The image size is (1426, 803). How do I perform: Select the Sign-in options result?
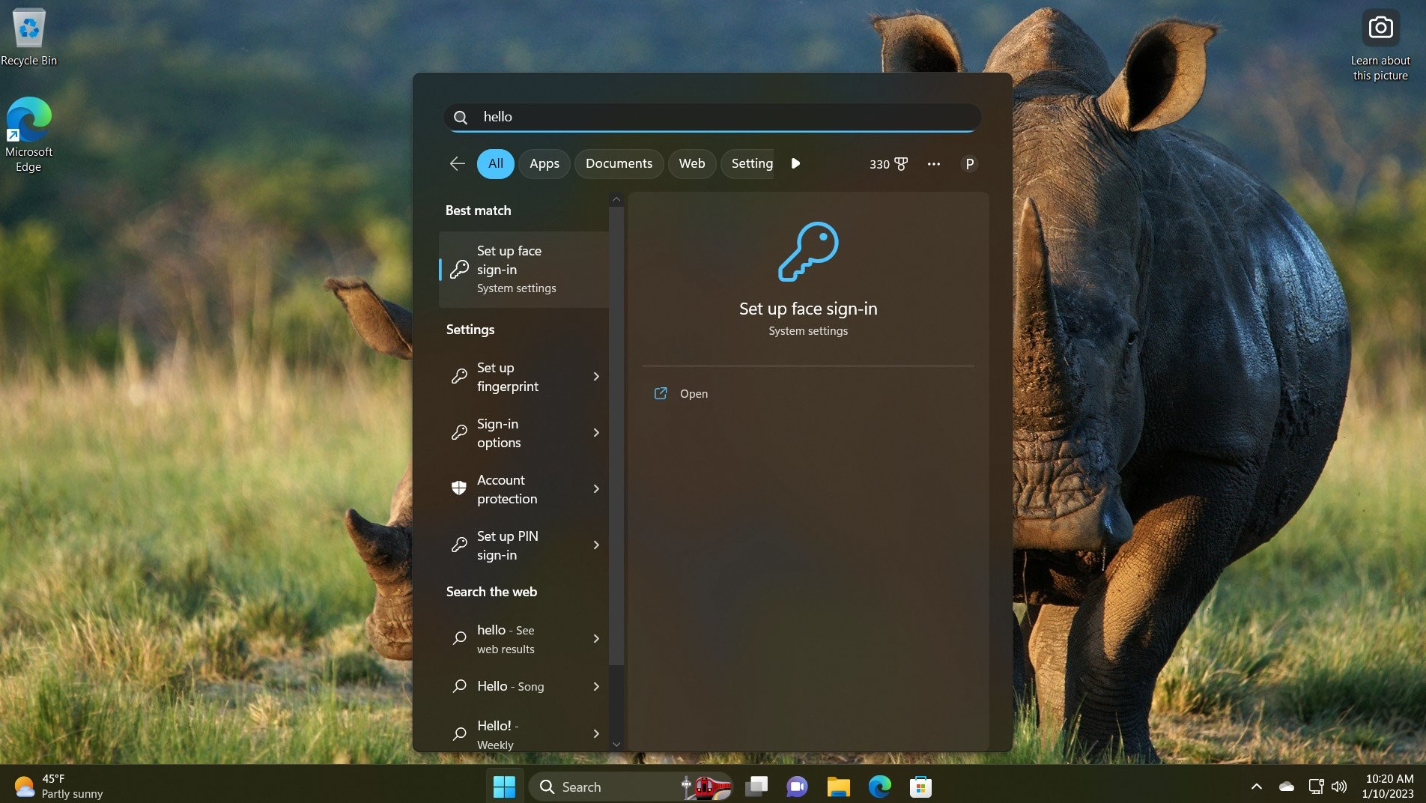tap(510, 433)
